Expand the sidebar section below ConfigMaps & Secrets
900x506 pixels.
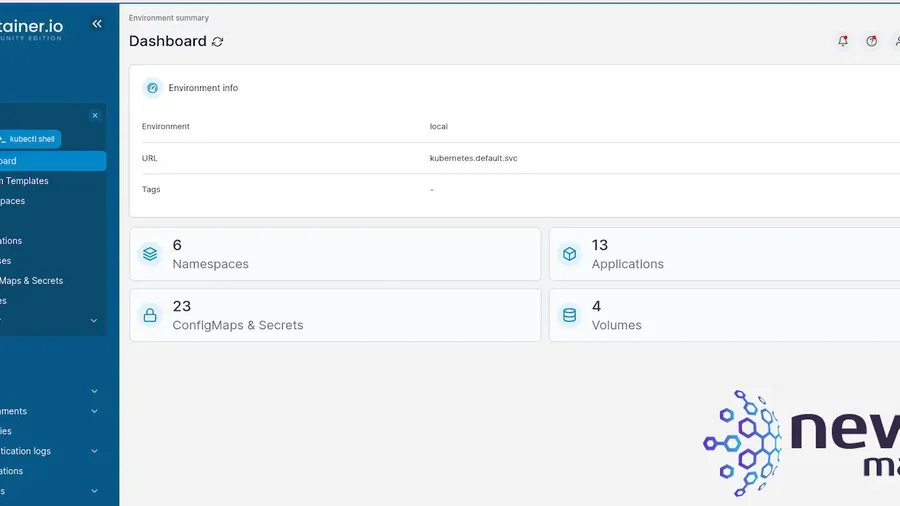click(94, 321)
